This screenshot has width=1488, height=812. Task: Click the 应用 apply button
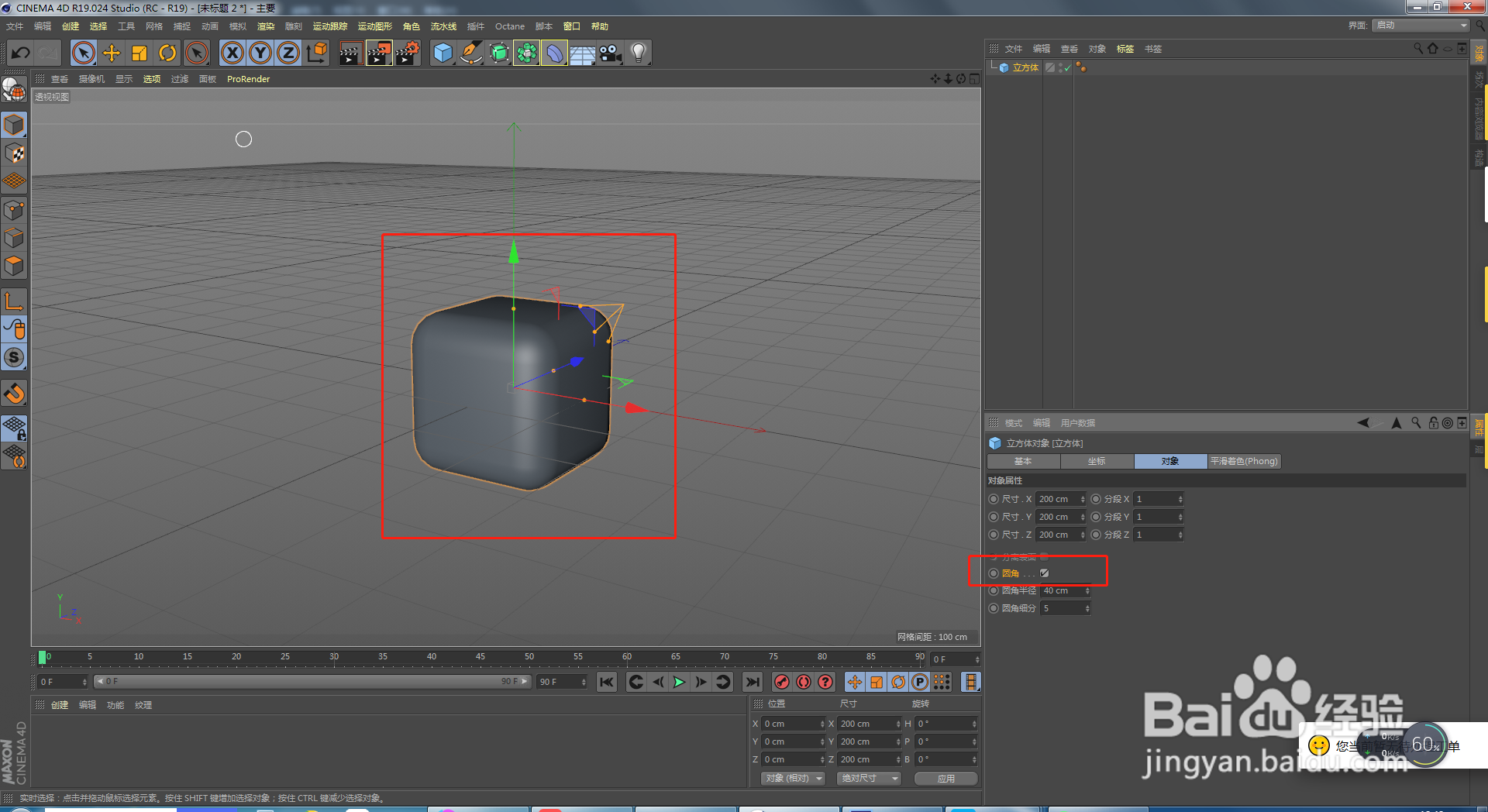[x=945, y=778]
